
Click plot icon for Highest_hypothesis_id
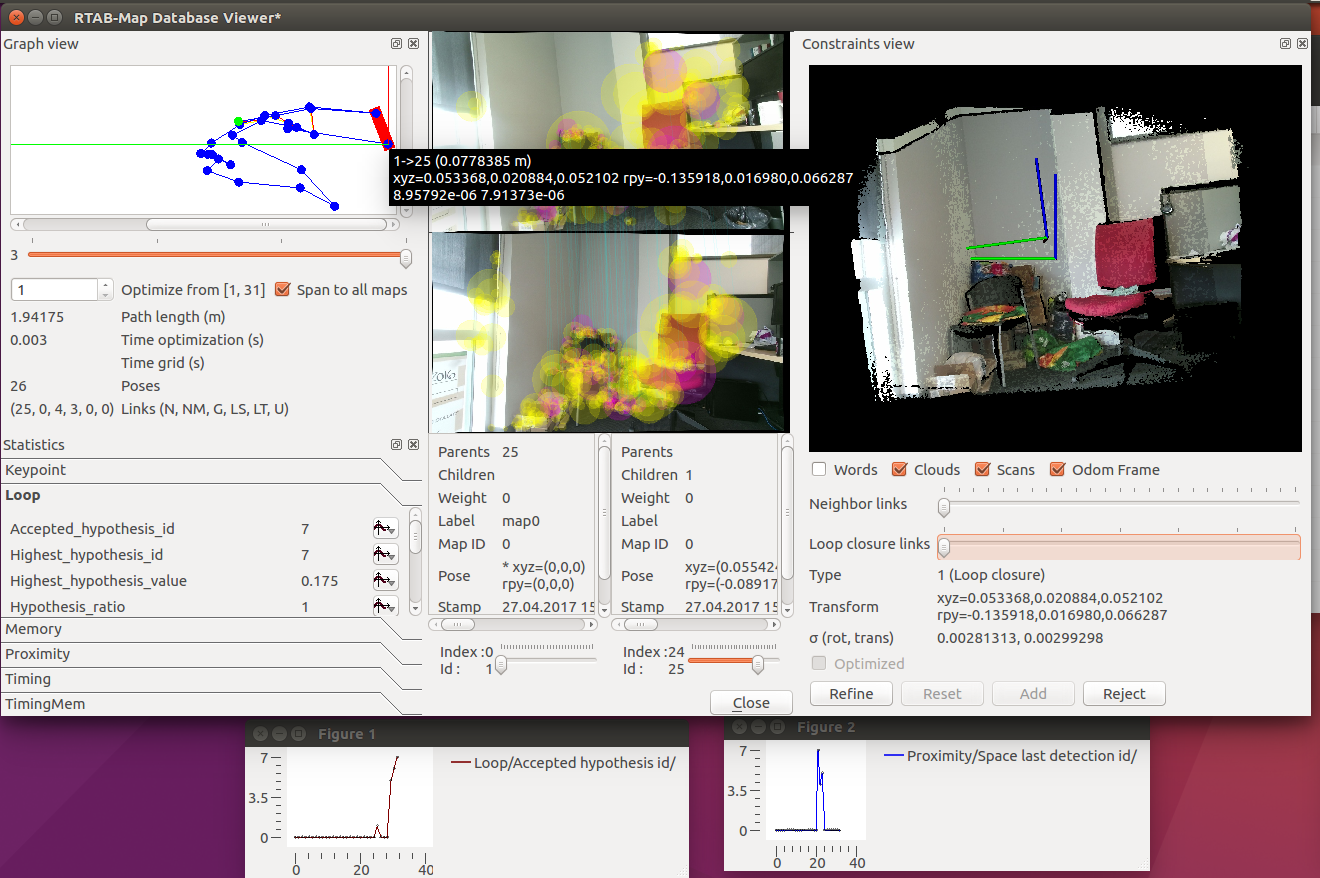coord(384,555)
